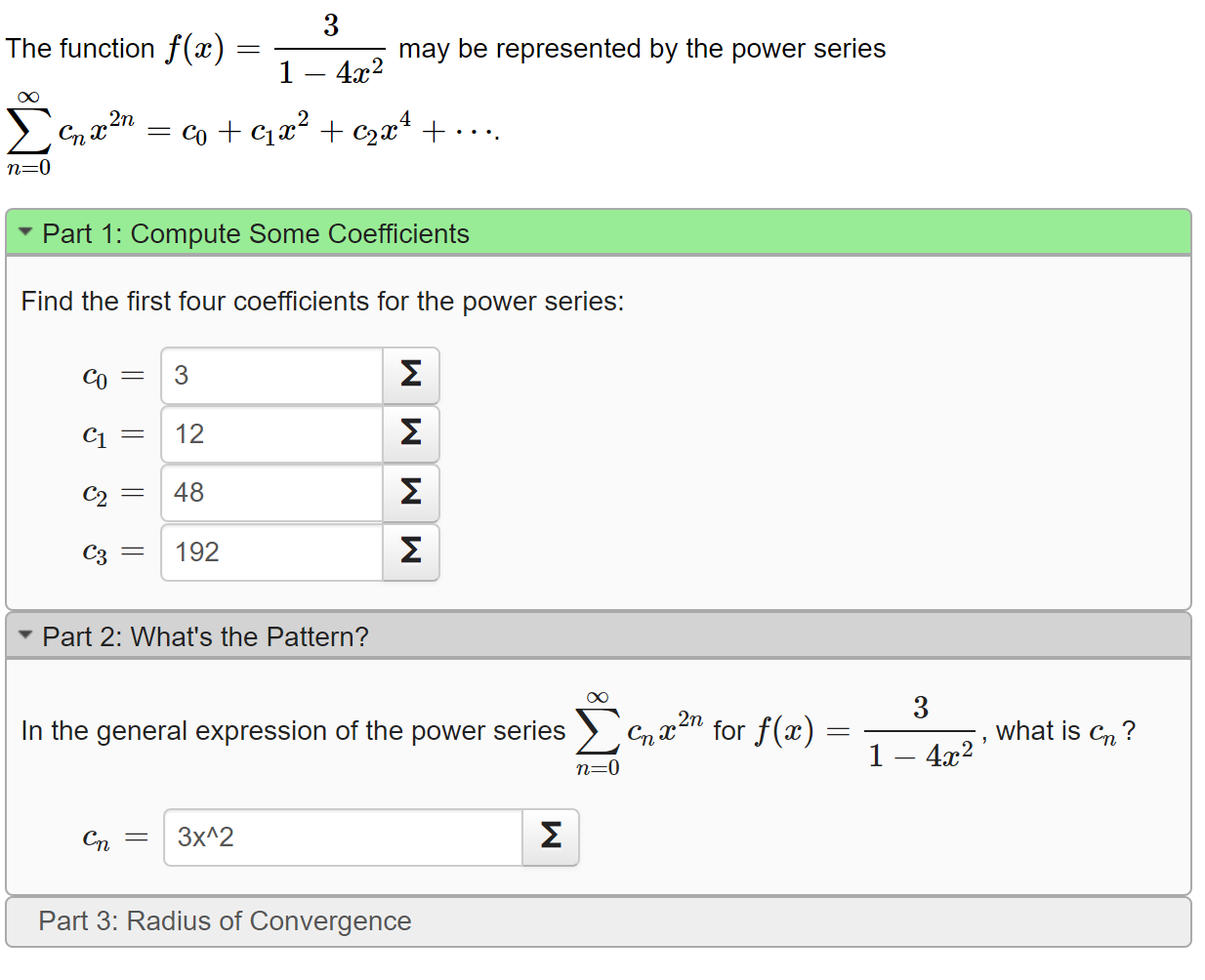The image size is (1205, 980).
Task: Click the c3 answer field showing 192
Action: pyautogui.click(x=270, y=552)
